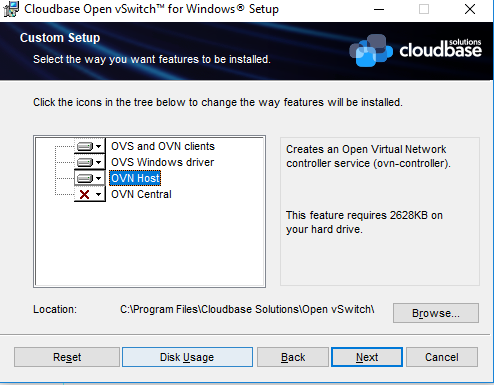Viewport: 494px width, 385px height.
Task: Continue setup with the Next button
Action: point(367,357)
